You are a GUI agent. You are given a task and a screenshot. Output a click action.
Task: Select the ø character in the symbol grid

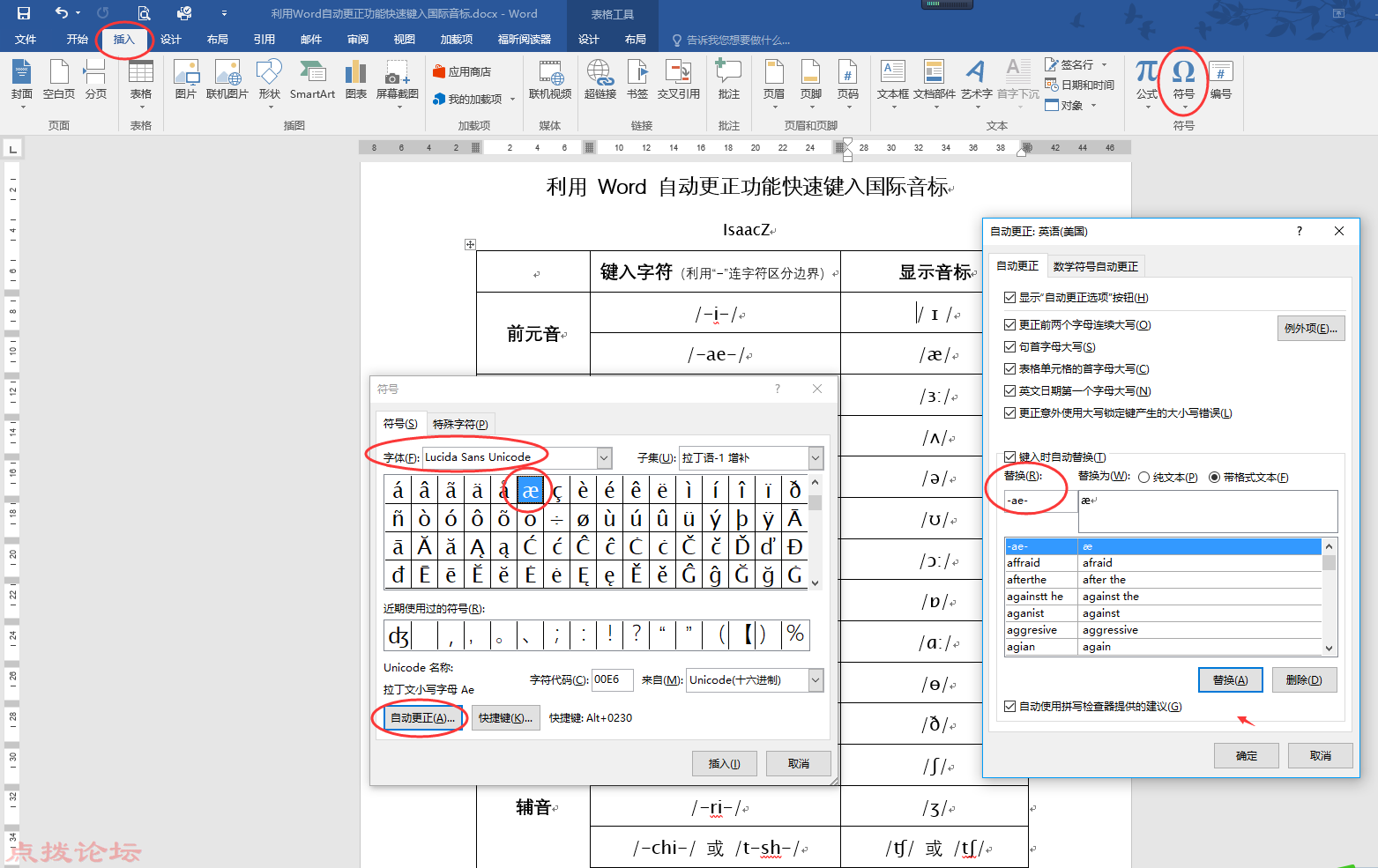click(x=583, y=519)
